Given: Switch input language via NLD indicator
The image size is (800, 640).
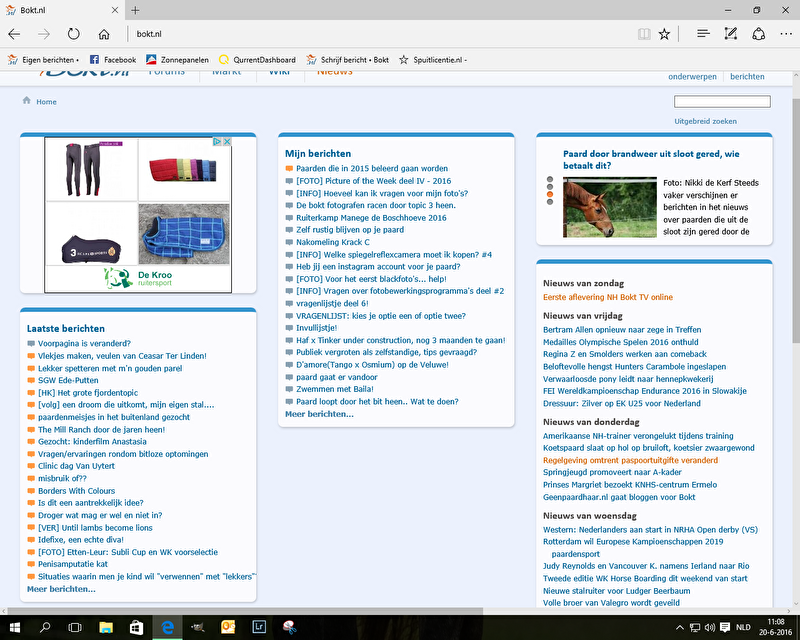Looking at the screenshot, I should (x=743, y=627).
